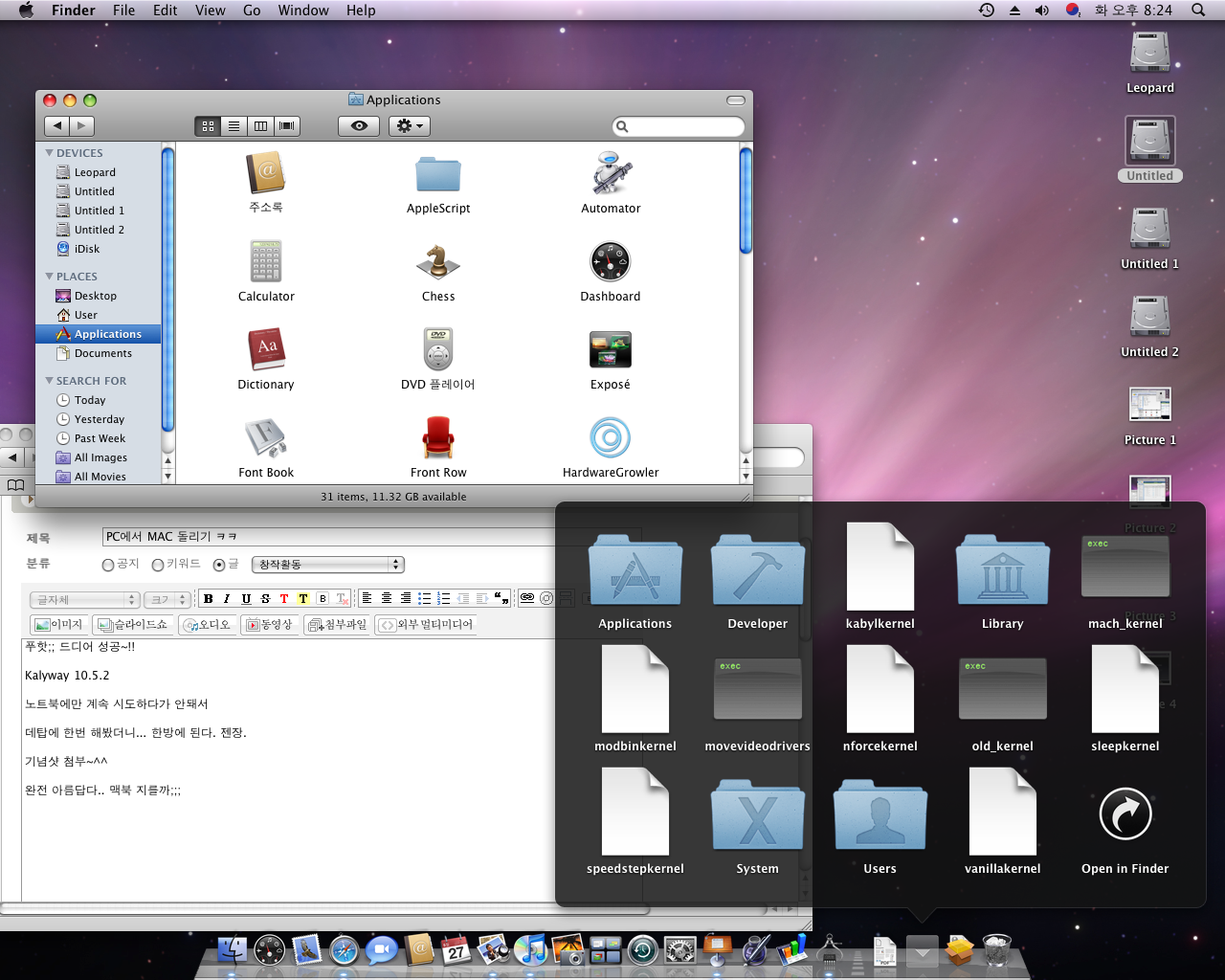Select the Calculator app icon

(x=266, y=262)
